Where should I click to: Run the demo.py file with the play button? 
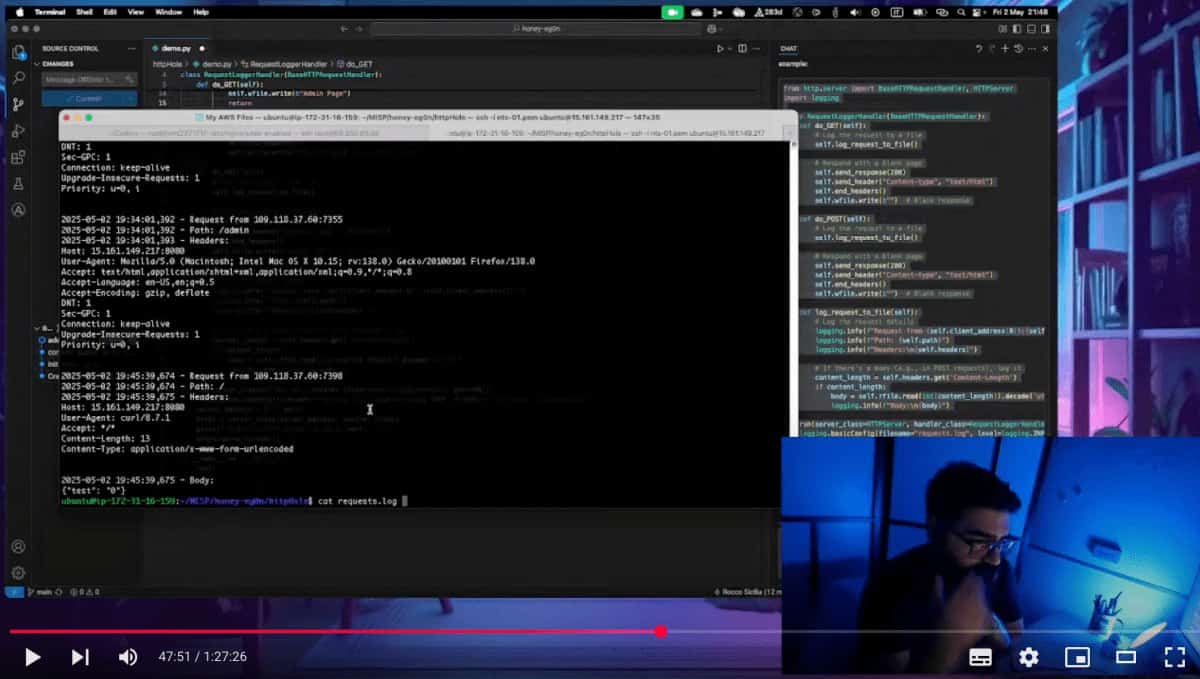[720, 47]
